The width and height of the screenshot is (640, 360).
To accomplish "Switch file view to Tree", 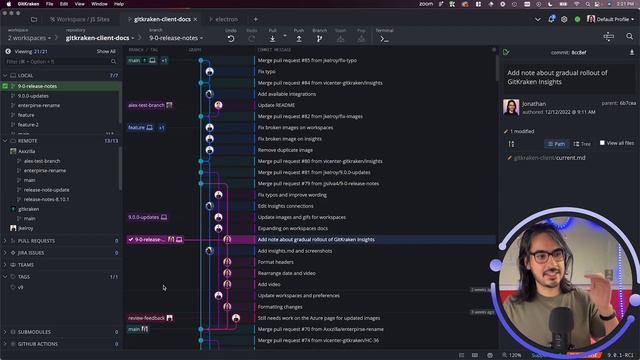I will pyautogui.click(x=582, y=144).
